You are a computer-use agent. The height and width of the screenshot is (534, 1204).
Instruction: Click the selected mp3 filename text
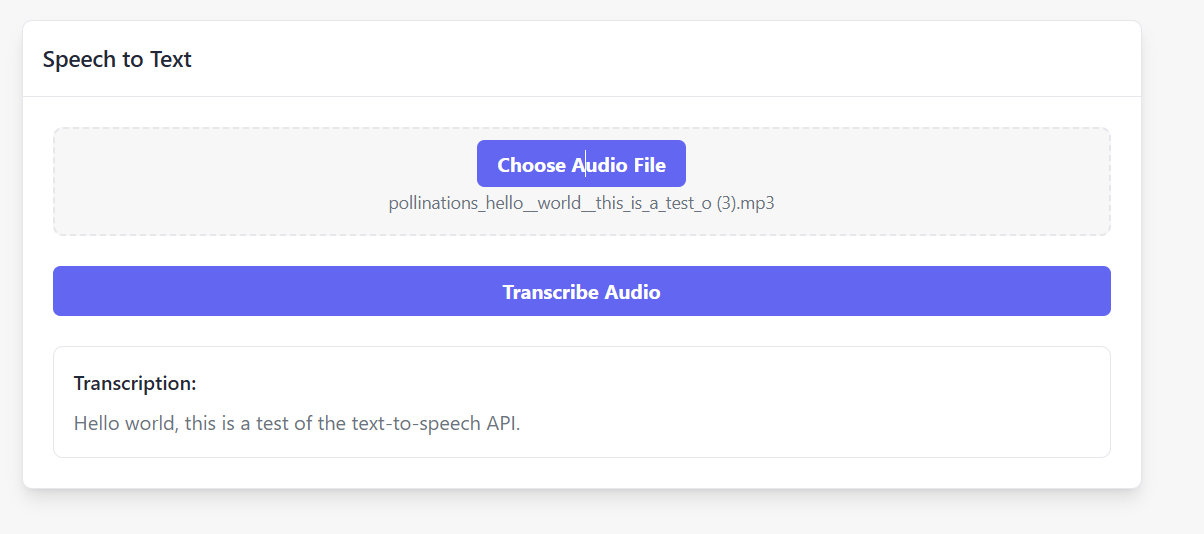(x=581, y=204)
